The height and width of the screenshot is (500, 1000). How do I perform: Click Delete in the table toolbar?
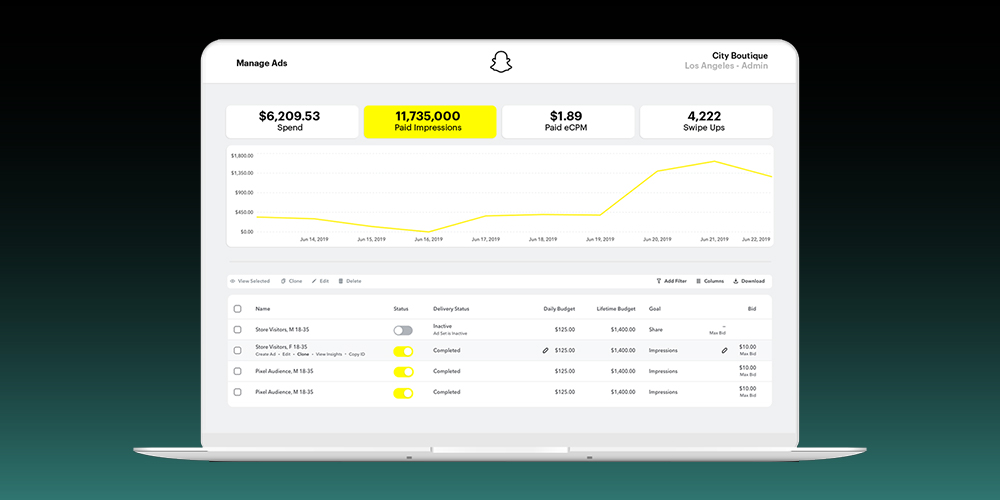click(350, 281)
